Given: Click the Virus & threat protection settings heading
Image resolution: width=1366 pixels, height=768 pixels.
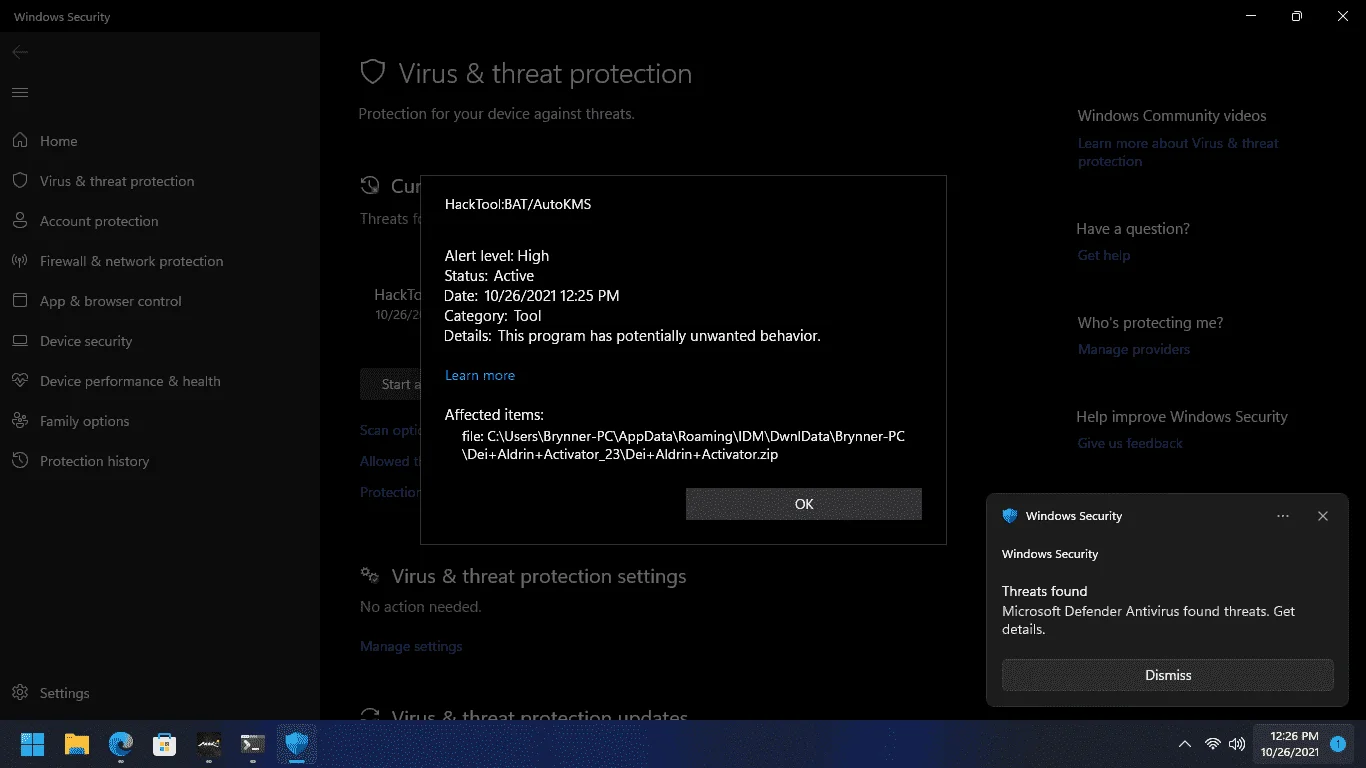Looking at the screenshot, I should [x=539, y=577].
